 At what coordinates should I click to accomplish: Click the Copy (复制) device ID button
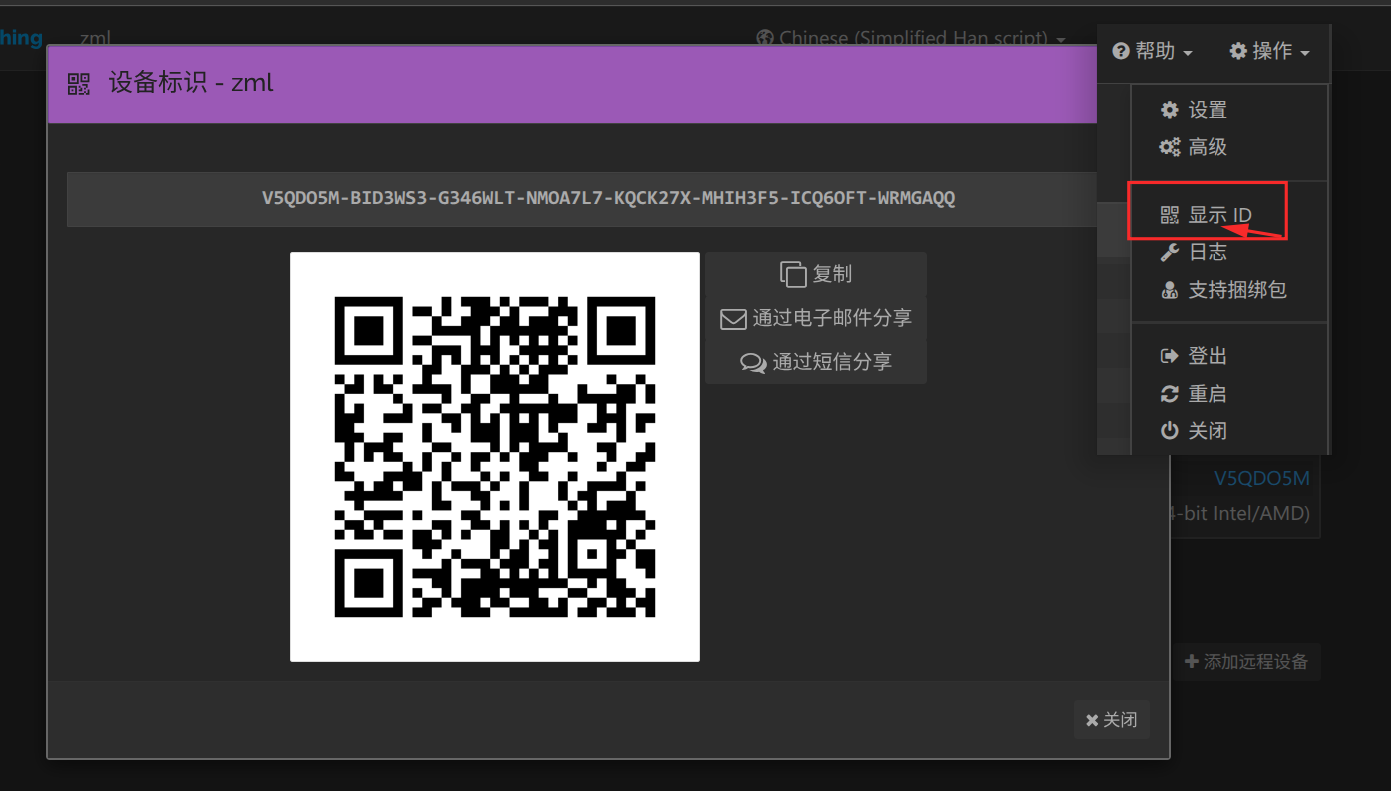816,274
